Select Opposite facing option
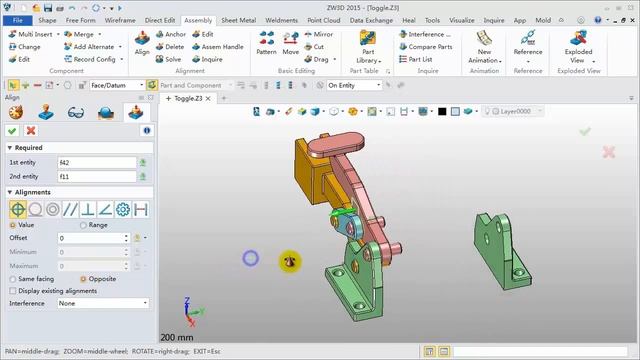The image size is (640, 360). pyautogui.click(x=83, y=279)
